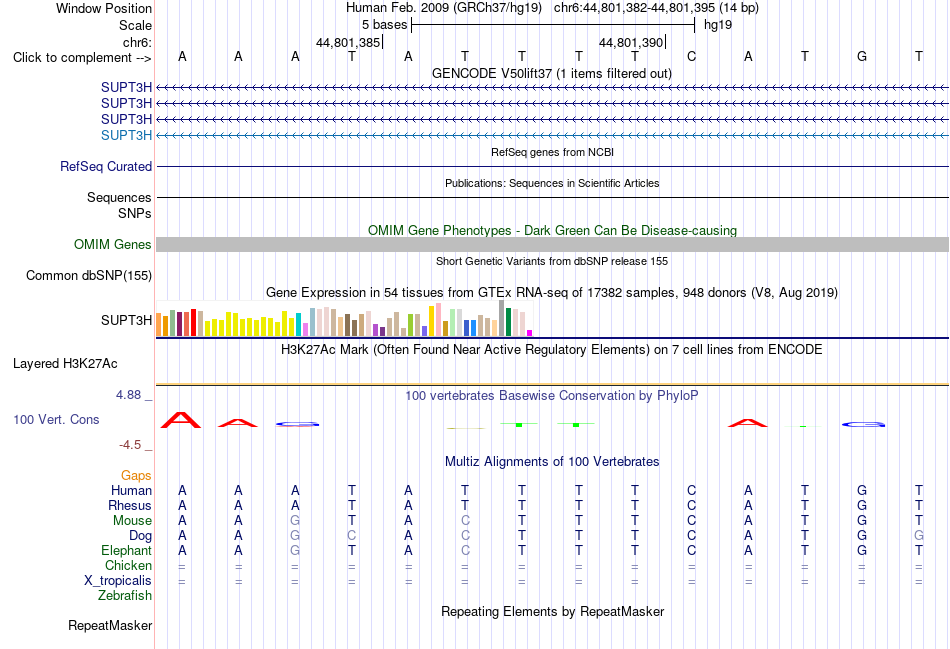Click tallest red A in PhyloP track
Image resolution: width=950 pixels, height=649 pixels.
pyautogui.click(x=181, y=420)
